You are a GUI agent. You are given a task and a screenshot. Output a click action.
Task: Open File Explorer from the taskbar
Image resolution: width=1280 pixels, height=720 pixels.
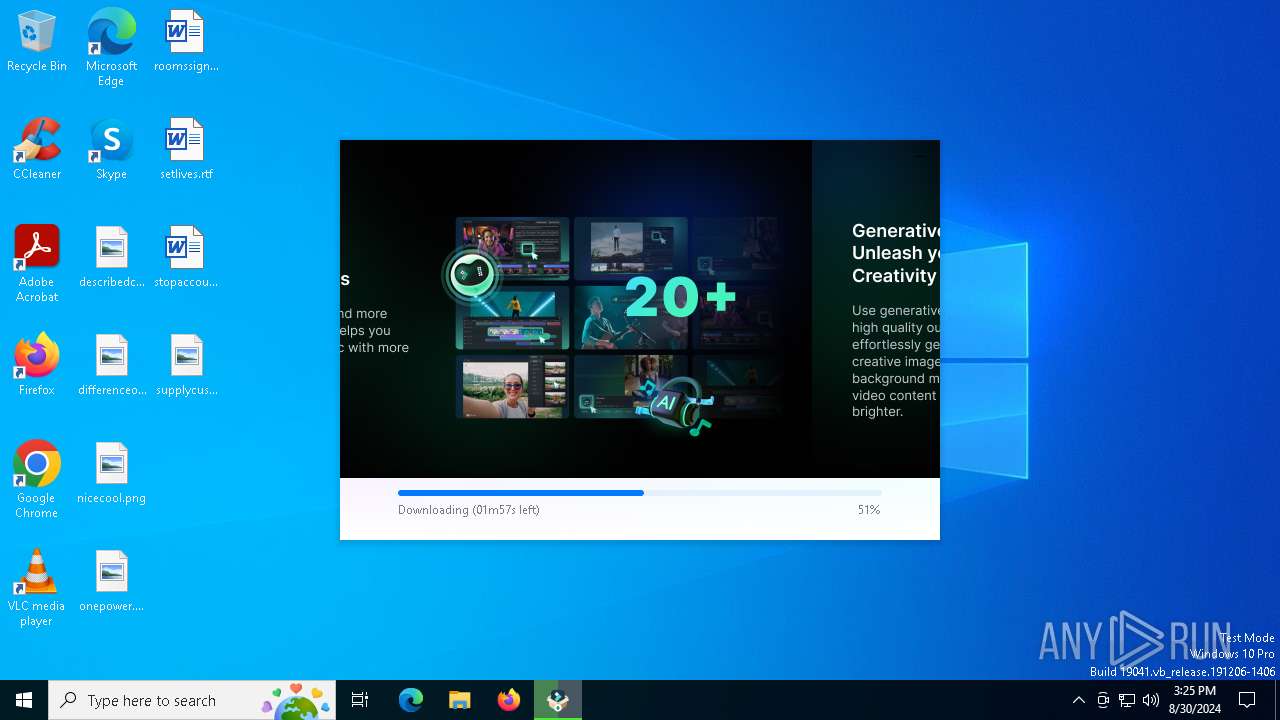pos(460,700)
